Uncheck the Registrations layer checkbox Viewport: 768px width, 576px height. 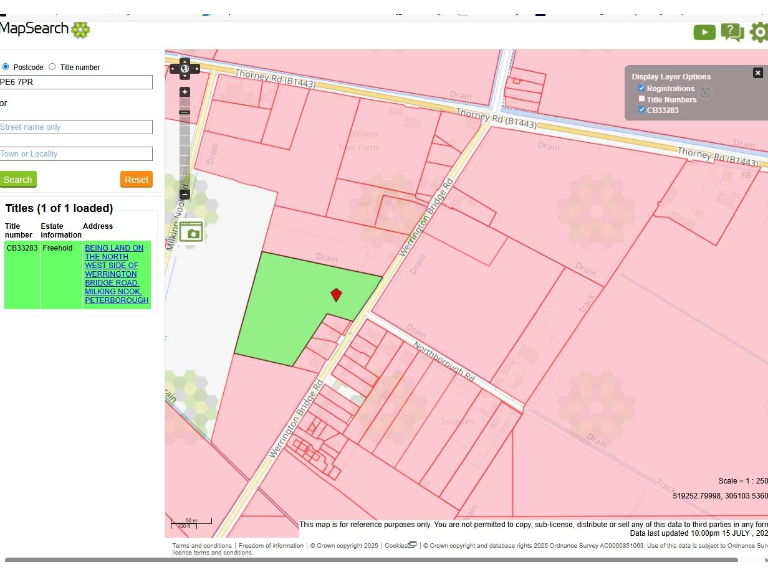[x=642, y=89]
